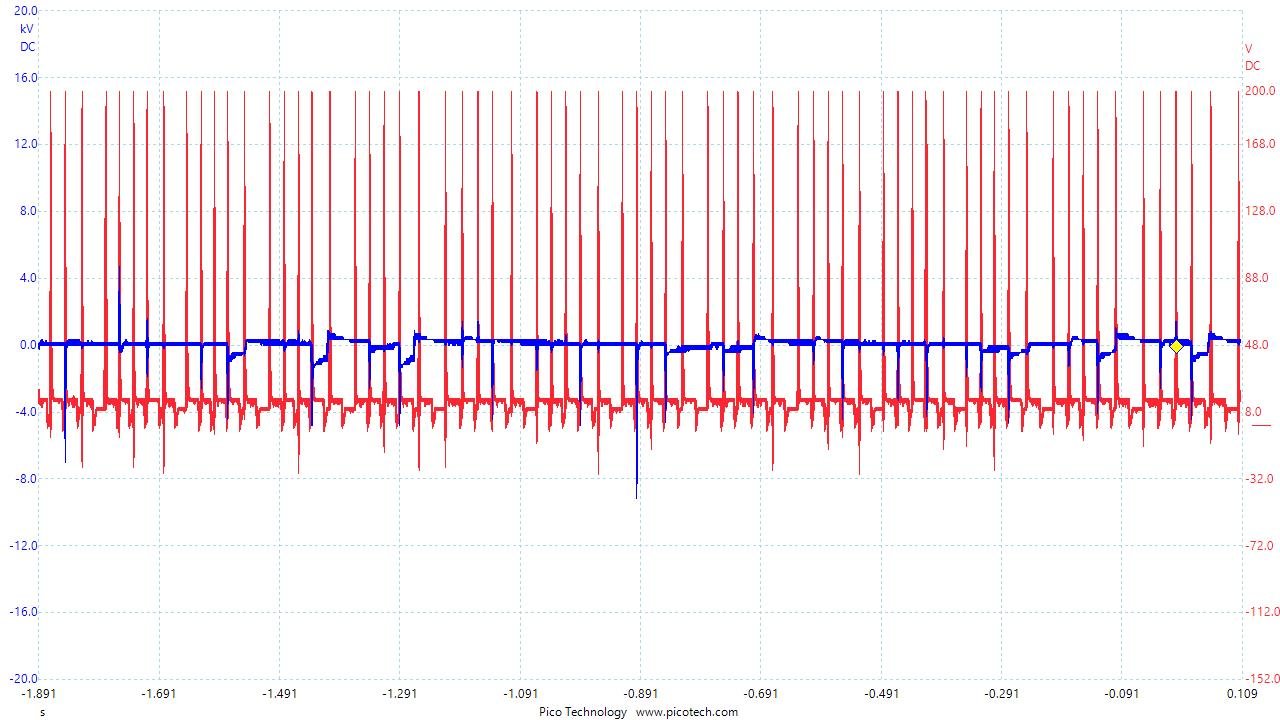Click the -1.691 time axis value
Image resolution: width=1280 pixels, height=720 pixels.
[x=158, y=693]
